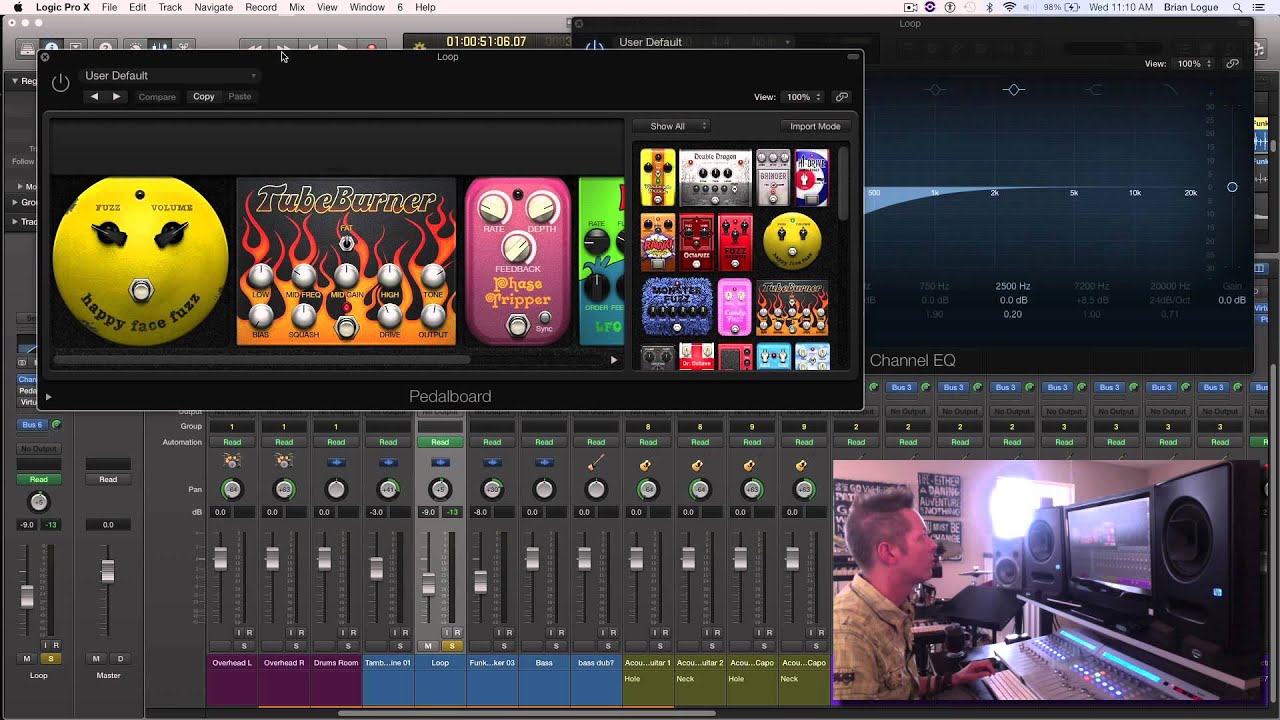Image resolution: width=1280 pixels, height=720 pixels.
Task: Solo the Overhead L channel
Action: [244, 646]
